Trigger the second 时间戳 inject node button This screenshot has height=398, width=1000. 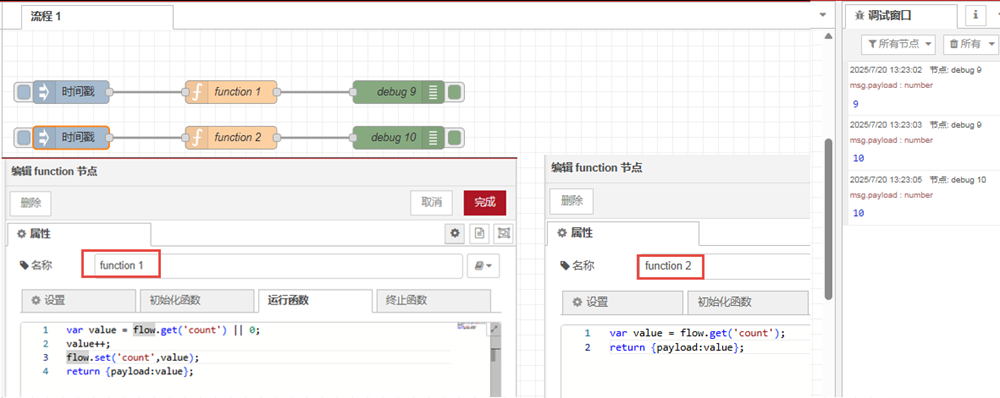(23, 137)
